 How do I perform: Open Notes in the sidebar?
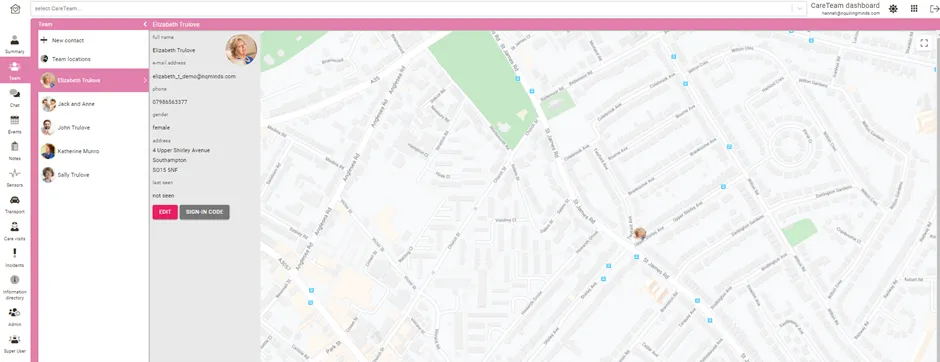point(14,151)
